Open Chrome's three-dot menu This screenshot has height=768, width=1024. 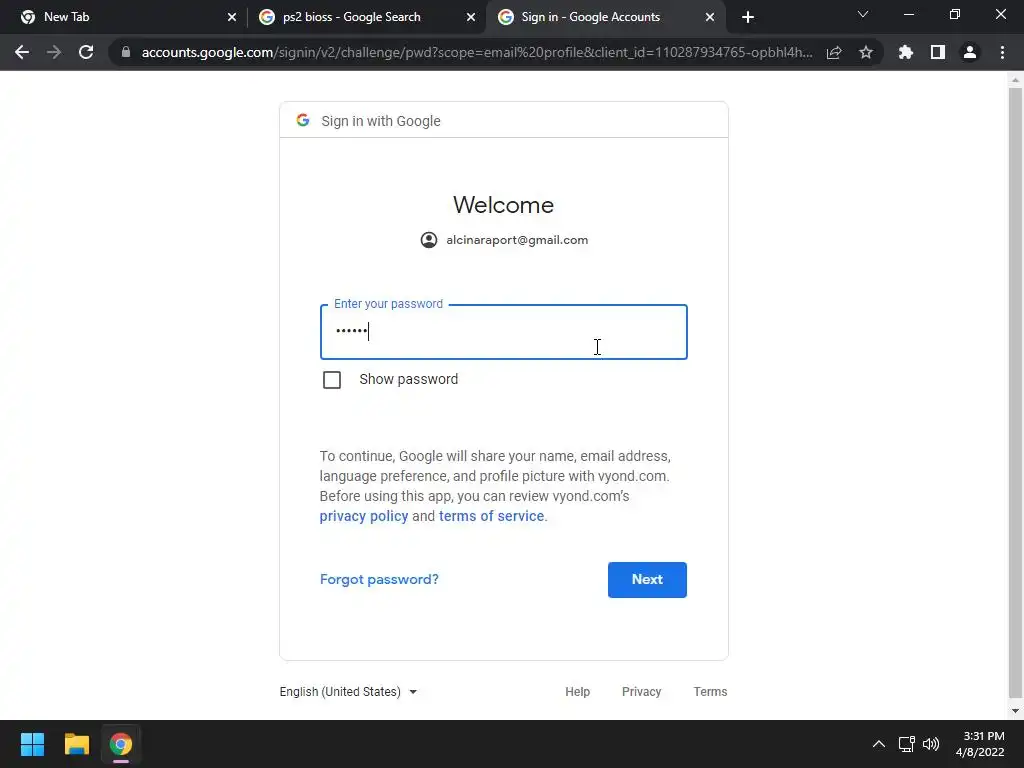coord(1002,52)
